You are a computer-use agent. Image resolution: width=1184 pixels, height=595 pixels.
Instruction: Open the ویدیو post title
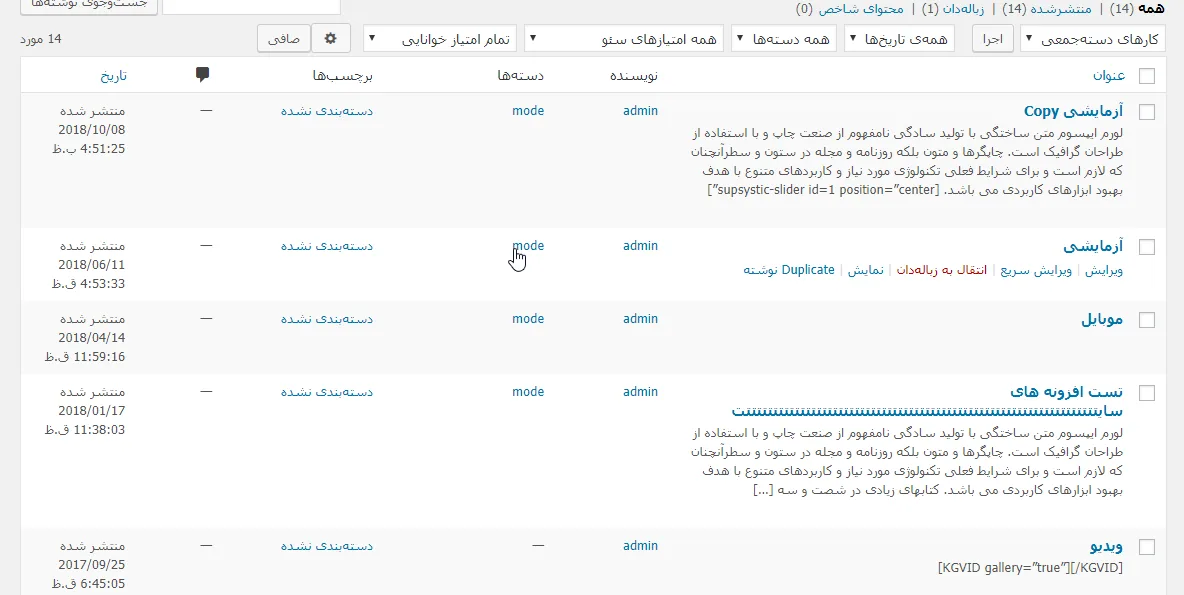(x=1107, y=547)
